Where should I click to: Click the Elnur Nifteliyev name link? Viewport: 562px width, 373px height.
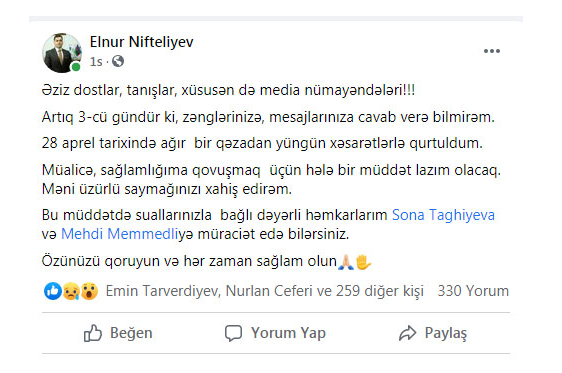click(x=142, y=42)
